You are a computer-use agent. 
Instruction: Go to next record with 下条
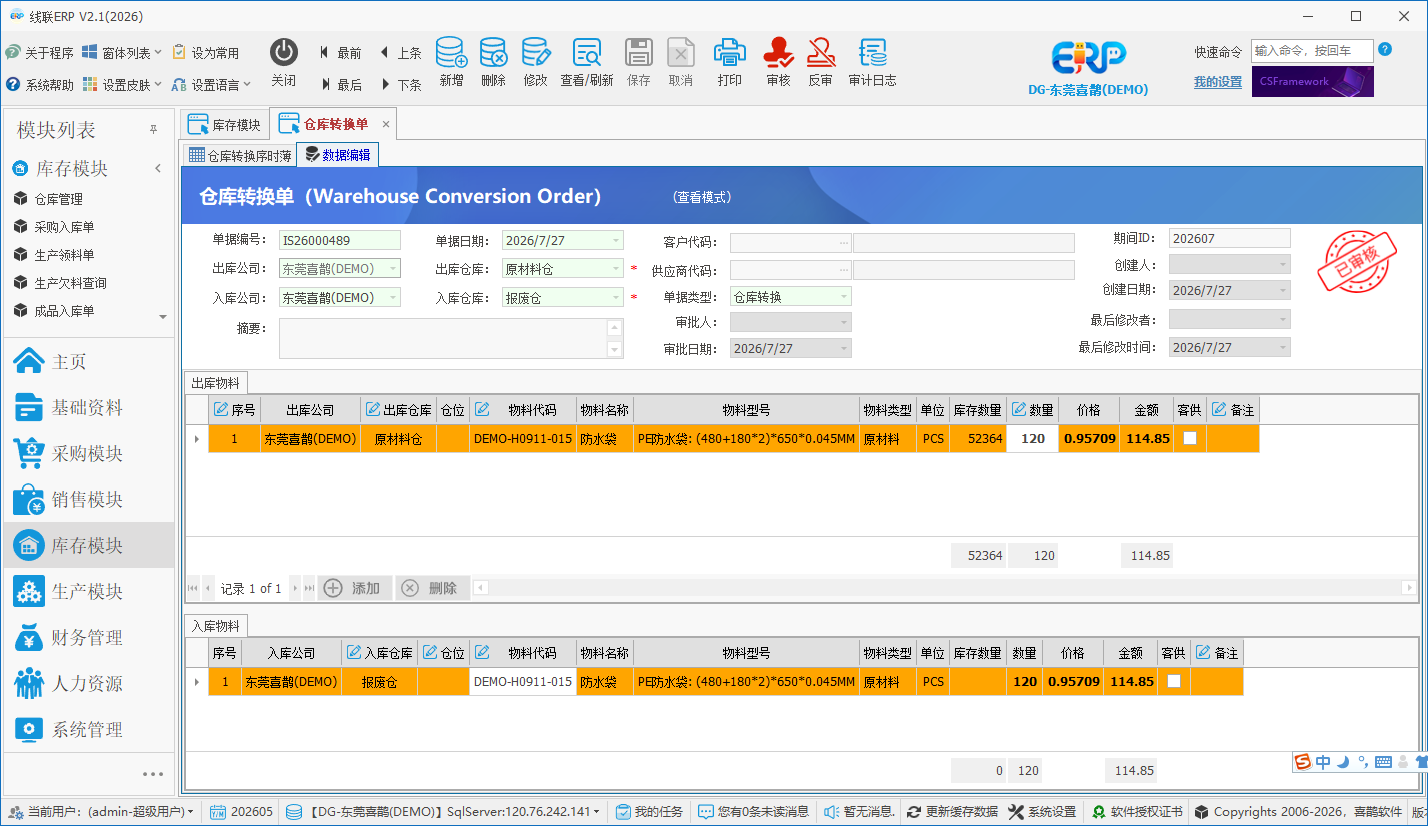[x=400, y=85]
